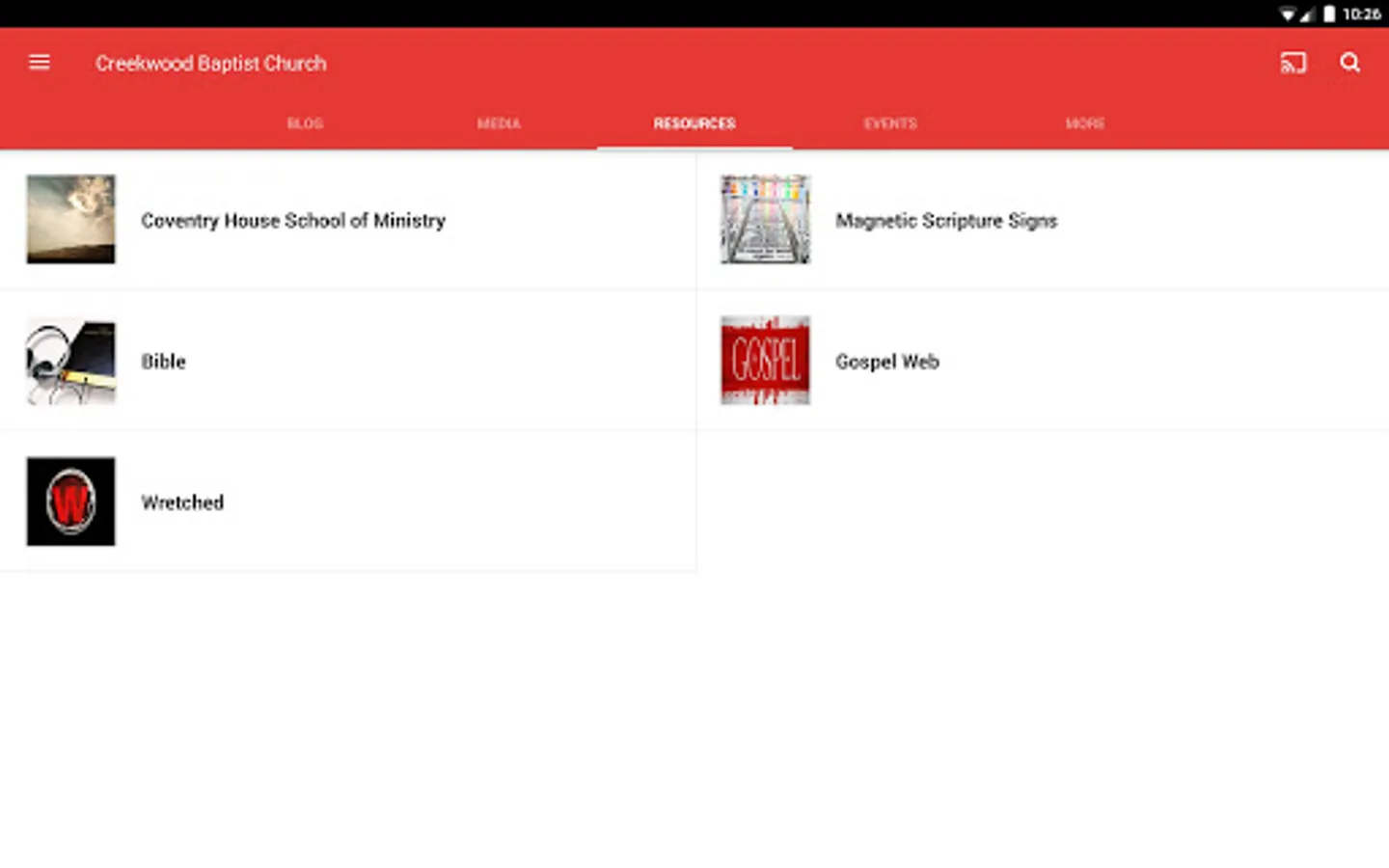Open the More tab
This screenshot has width=1389, height=868.
(x=1085, y=123)
